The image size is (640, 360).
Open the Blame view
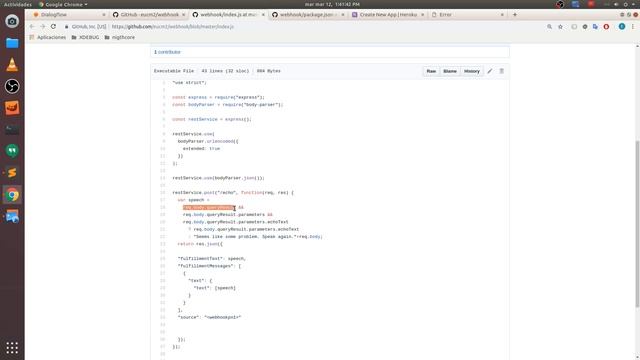450,71
